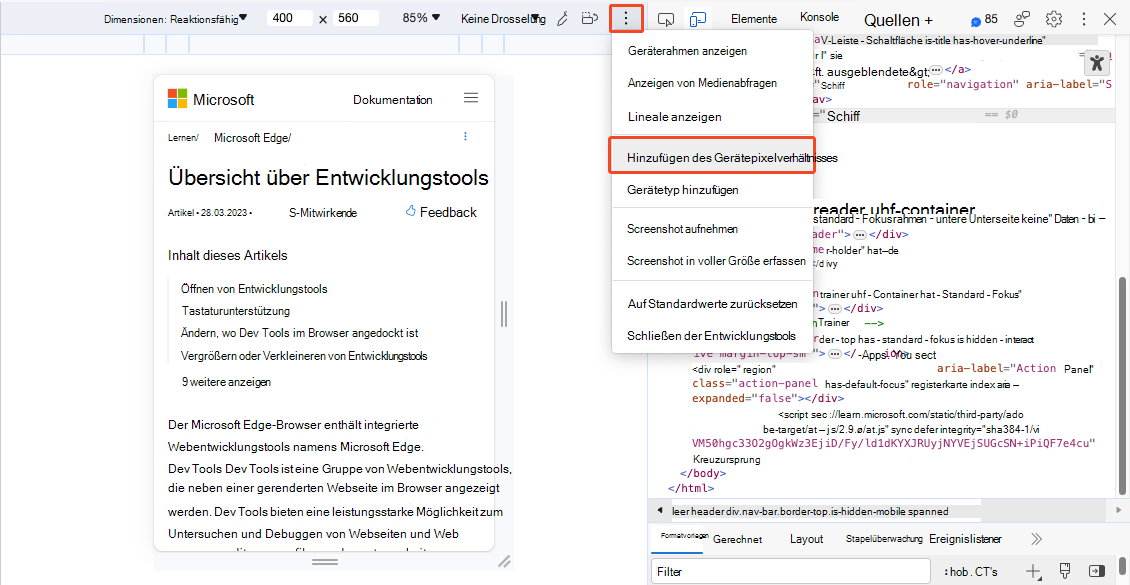Expand hidden tabs with double chevron
The width and height of the screenshot is (1130, 585).
coord(1035,538)
